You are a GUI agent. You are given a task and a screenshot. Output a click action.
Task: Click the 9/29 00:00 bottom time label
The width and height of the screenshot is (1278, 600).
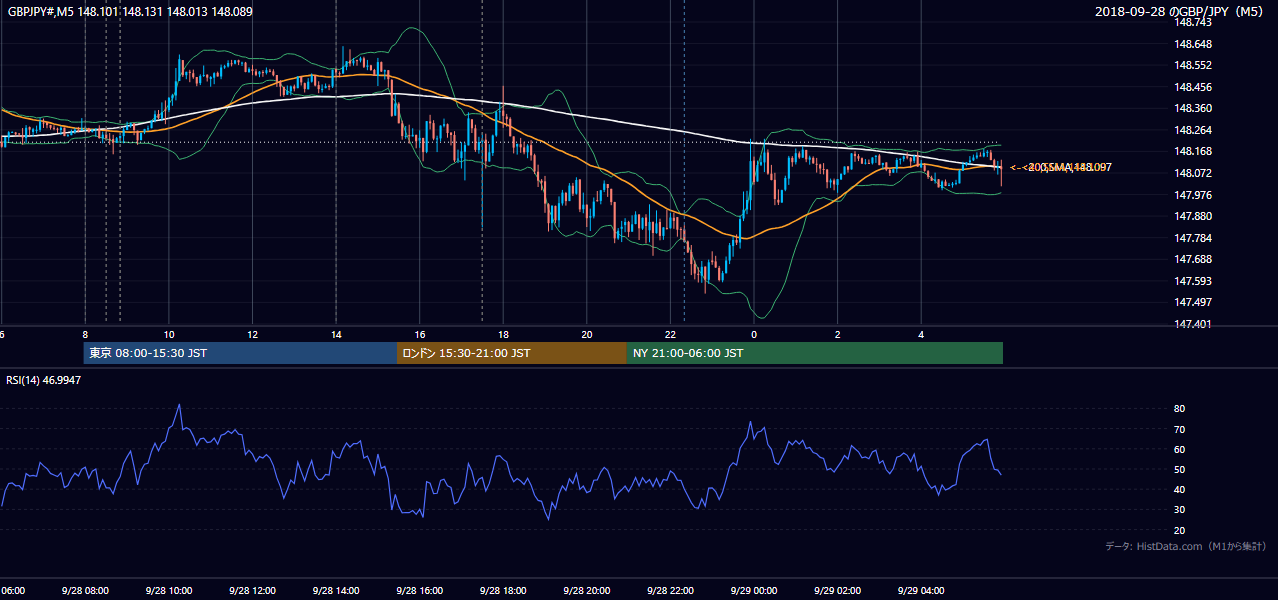tap(753, 591)
